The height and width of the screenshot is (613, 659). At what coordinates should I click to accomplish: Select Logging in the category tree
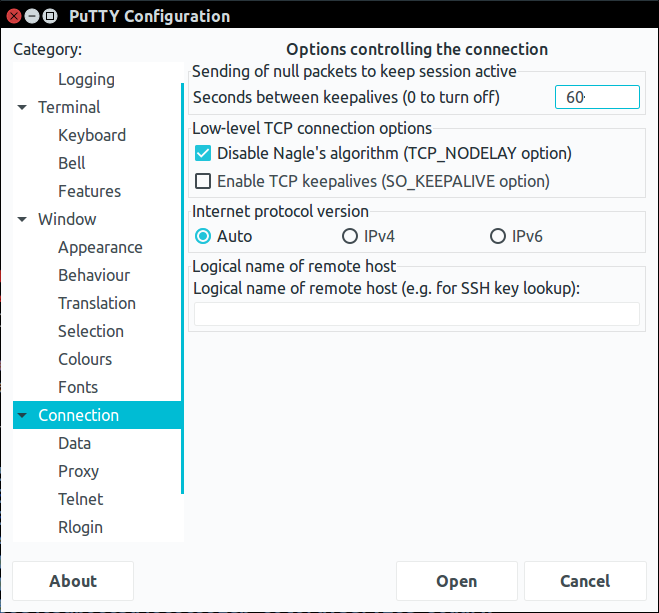point(86,80)
